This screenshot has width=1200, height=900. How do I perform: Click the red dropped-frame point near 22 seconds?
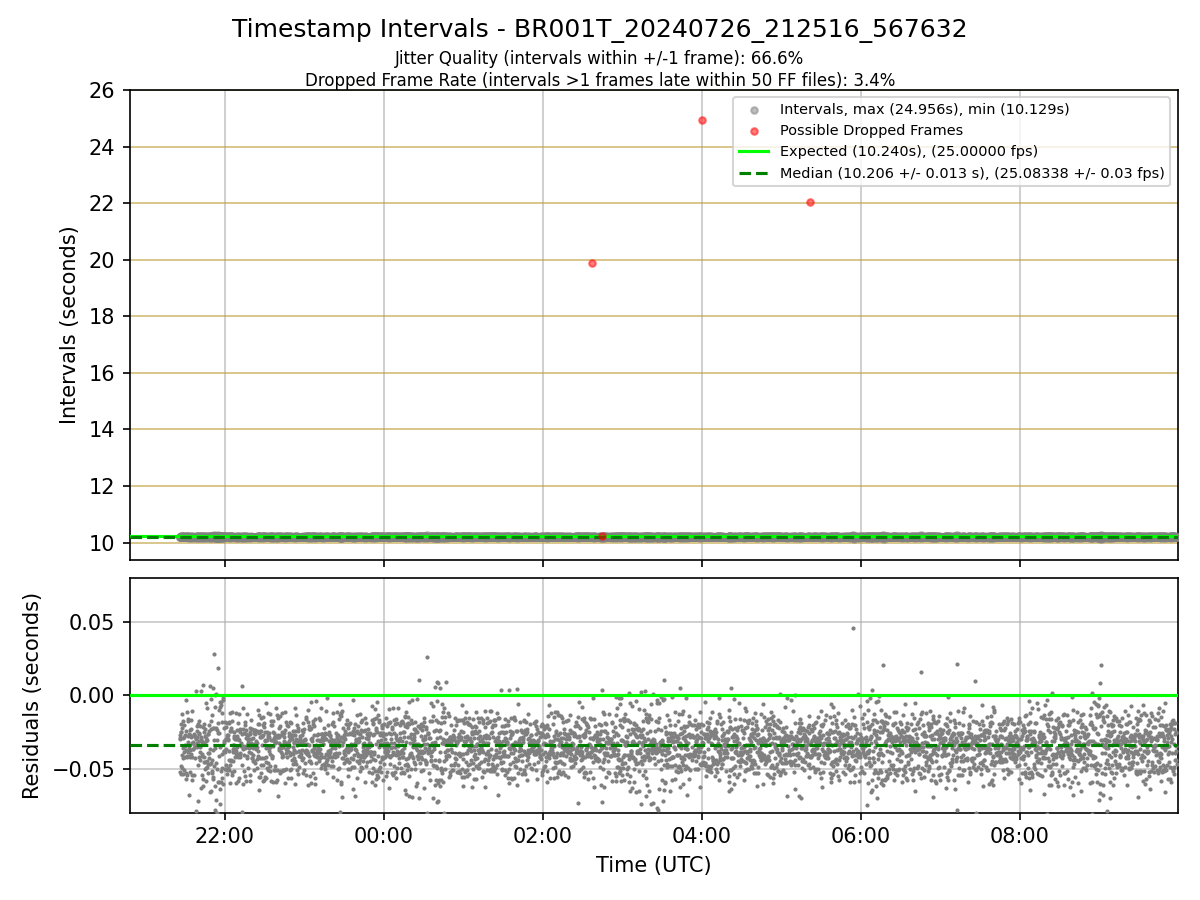click(810, 202)
